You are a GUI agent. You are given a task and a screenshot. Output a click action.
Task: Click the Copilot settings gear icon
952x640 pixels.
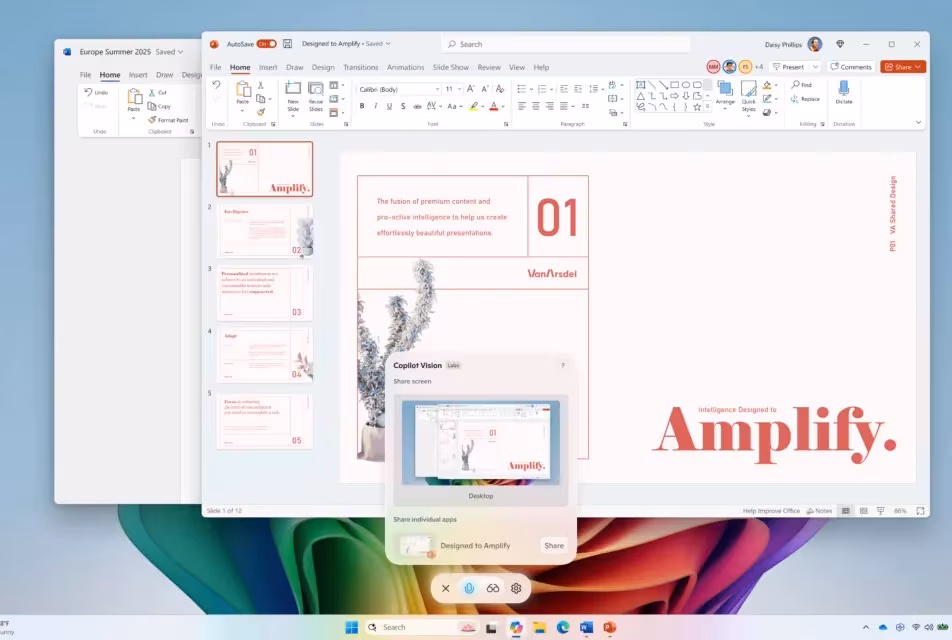click(x=516, y=588)
